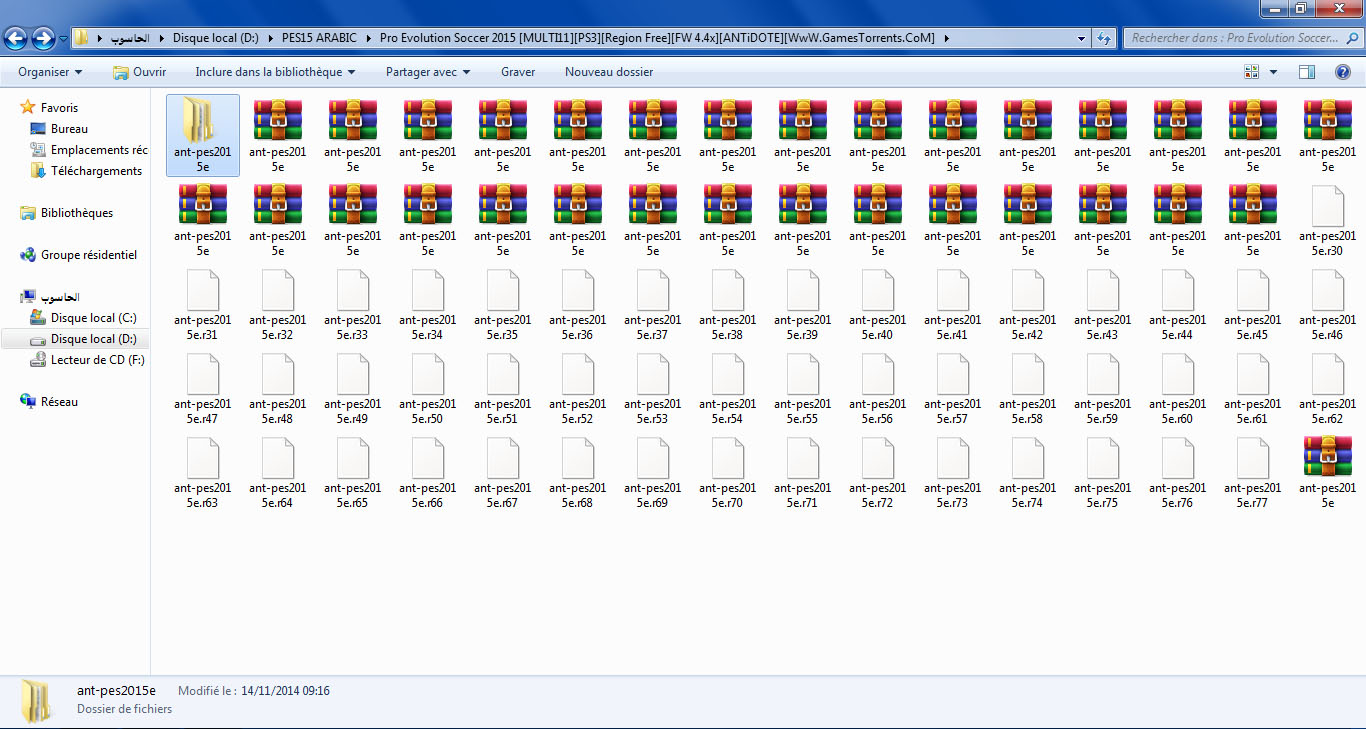Open 'Inclure dans la bibliothèque' menu
Screen dimensions: 1366x729
click(x=275, y=72)
